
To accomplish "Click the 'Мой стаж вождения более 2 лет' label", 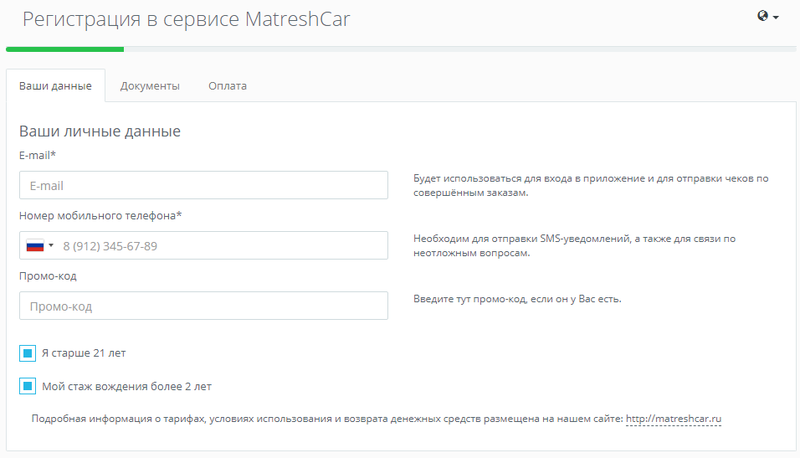I will (126, 386).
